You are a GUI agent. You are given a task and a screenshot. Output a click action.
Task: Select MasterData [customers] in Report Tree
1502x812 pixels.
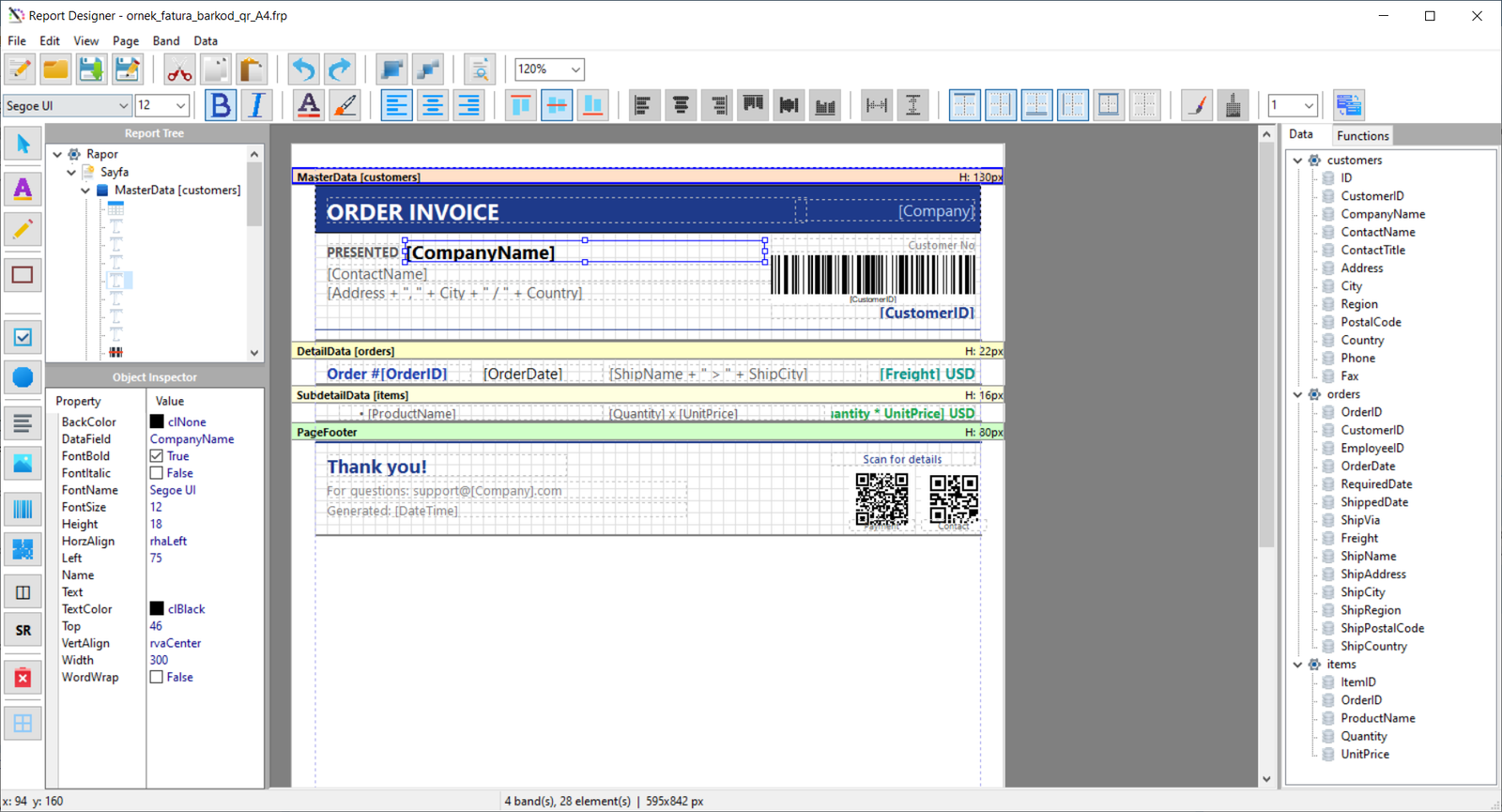pyautogui.click(x=177, y=190)
